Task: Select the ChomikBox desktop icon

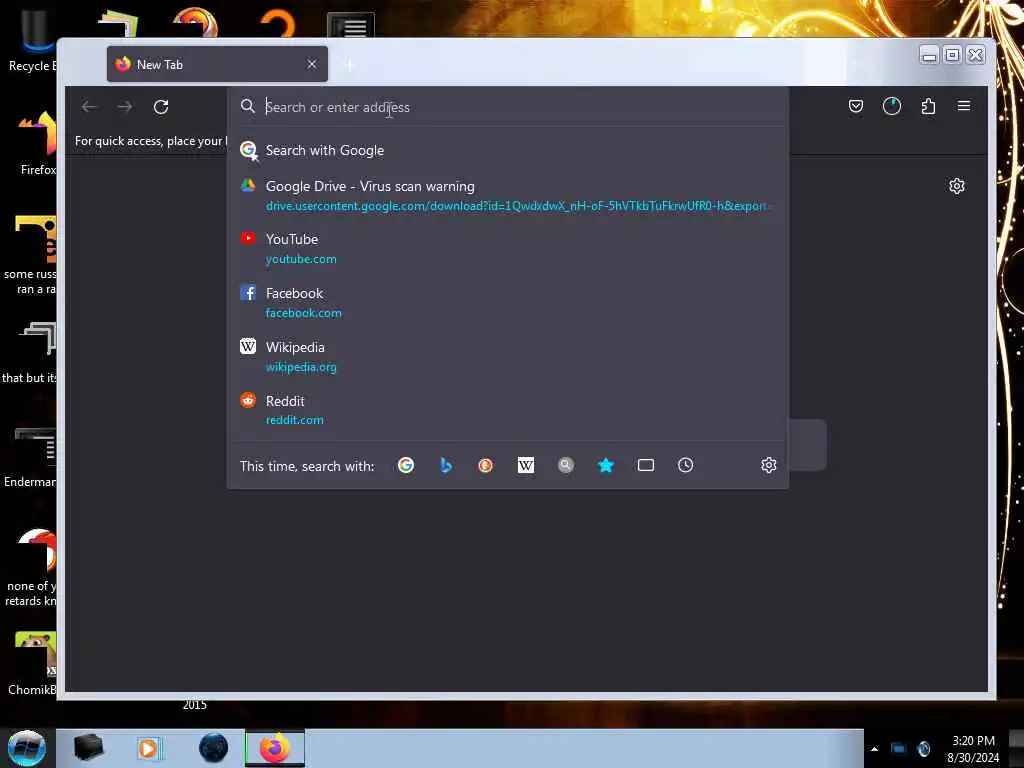Action: click(33, 663)
